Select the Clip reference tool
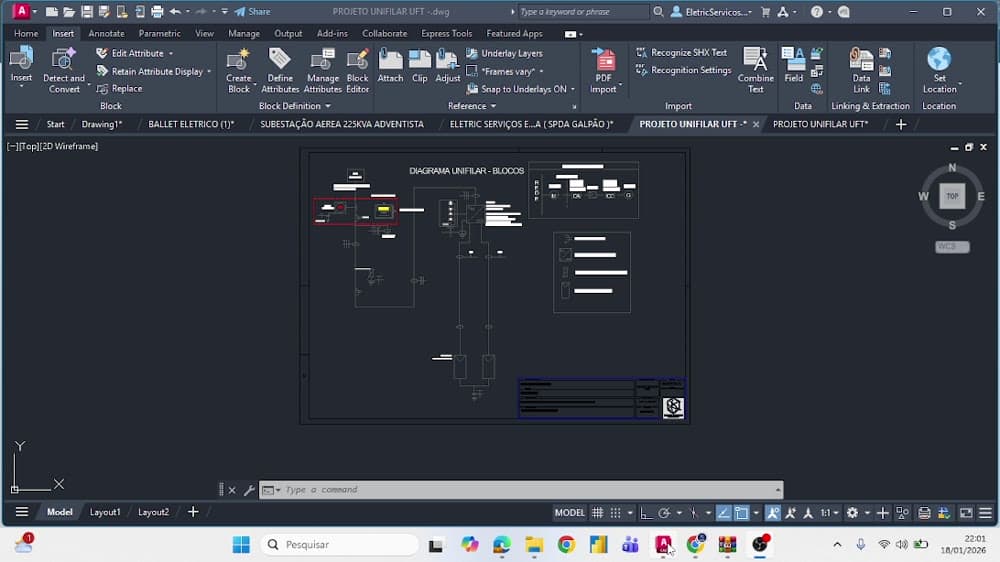This screenshot has height=562, width=1000. [x=420, y=65]
